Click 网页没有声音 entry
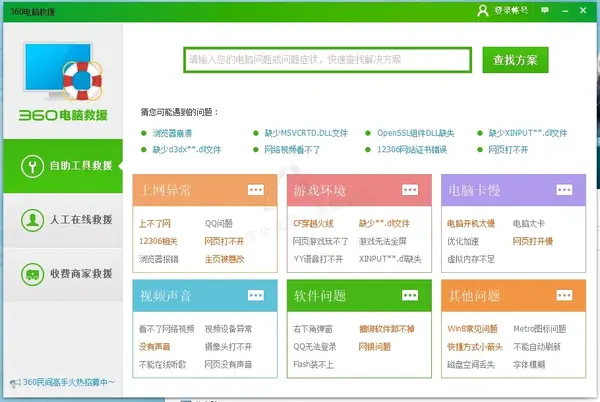The height and width of the screenshot is (402, 600). pyautogui.click(x=228, y=365)
